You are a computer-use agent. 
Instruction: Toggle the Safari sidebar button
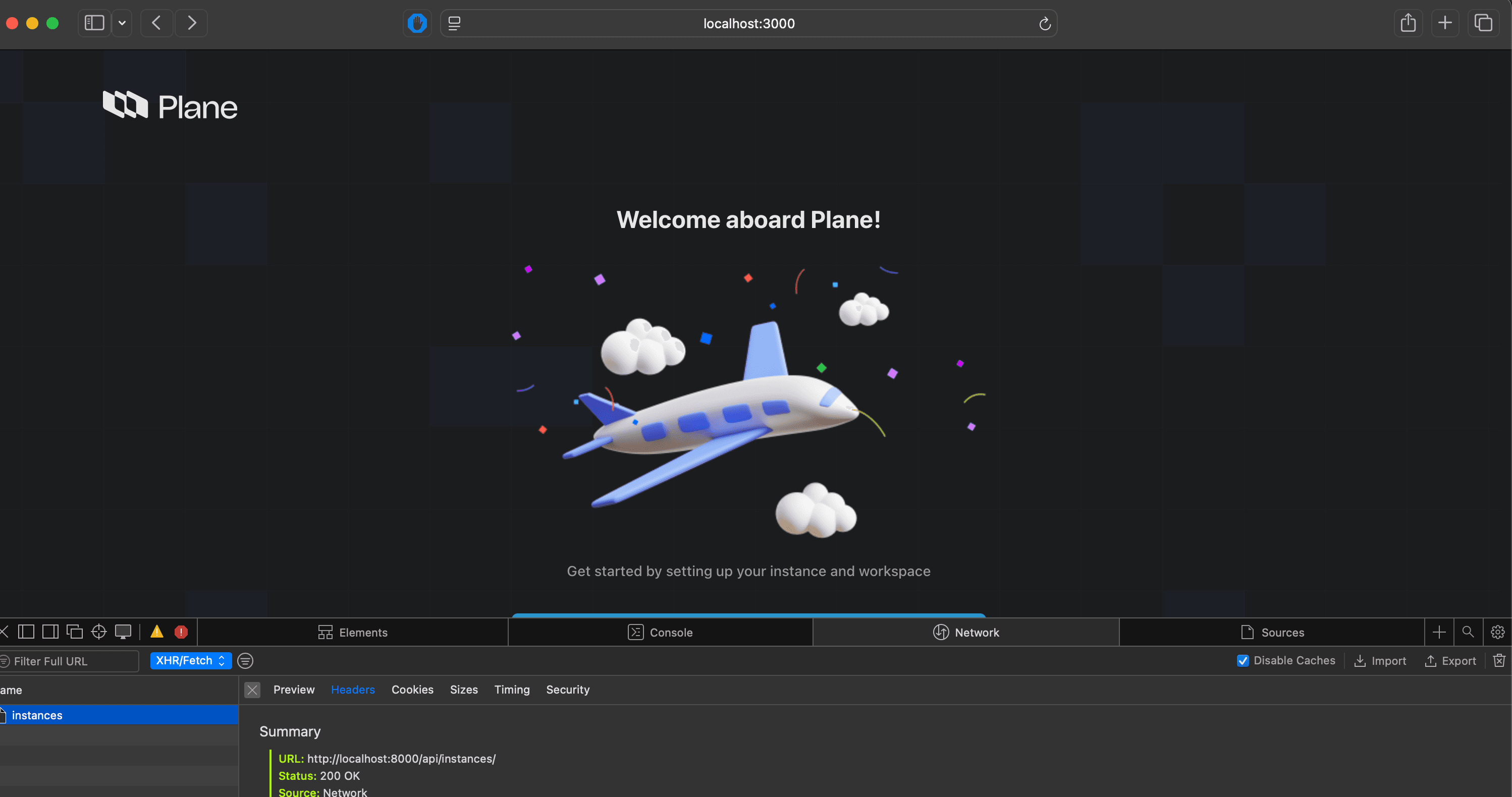(x=94, y=24)
